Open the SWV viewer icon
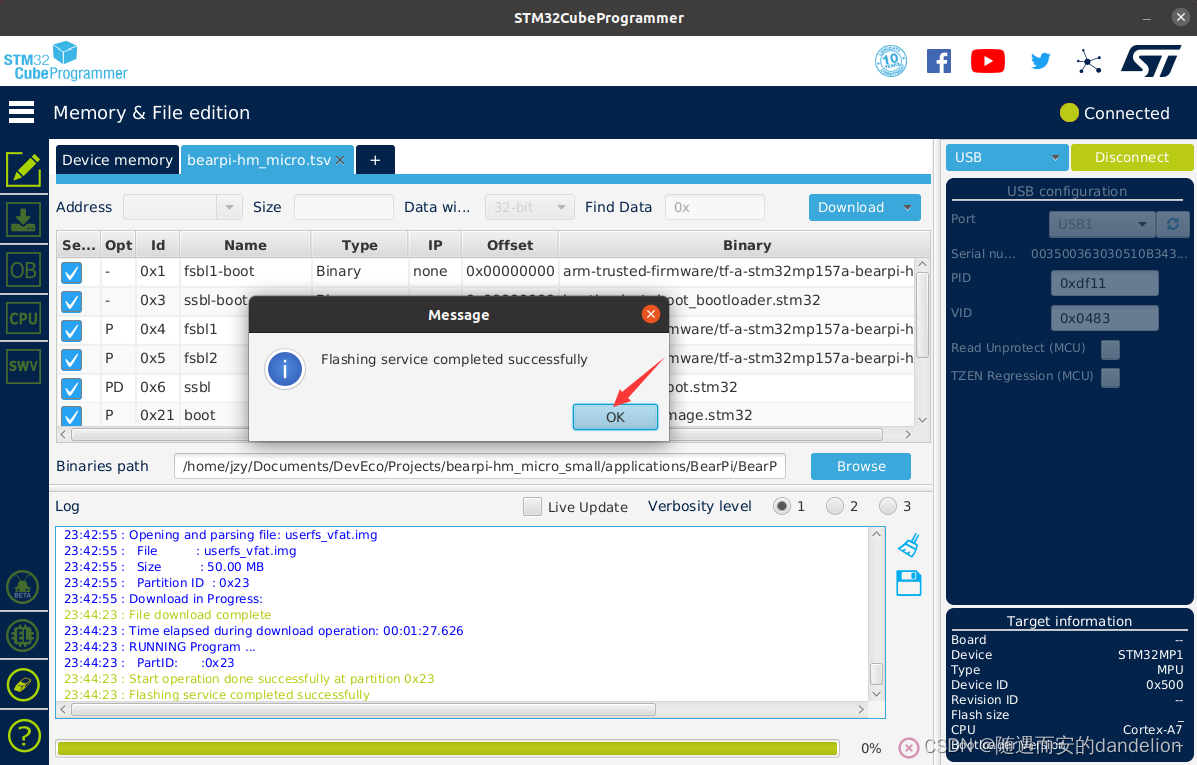The height and width of the screenshot is (765, 1197). coord(24,366)
